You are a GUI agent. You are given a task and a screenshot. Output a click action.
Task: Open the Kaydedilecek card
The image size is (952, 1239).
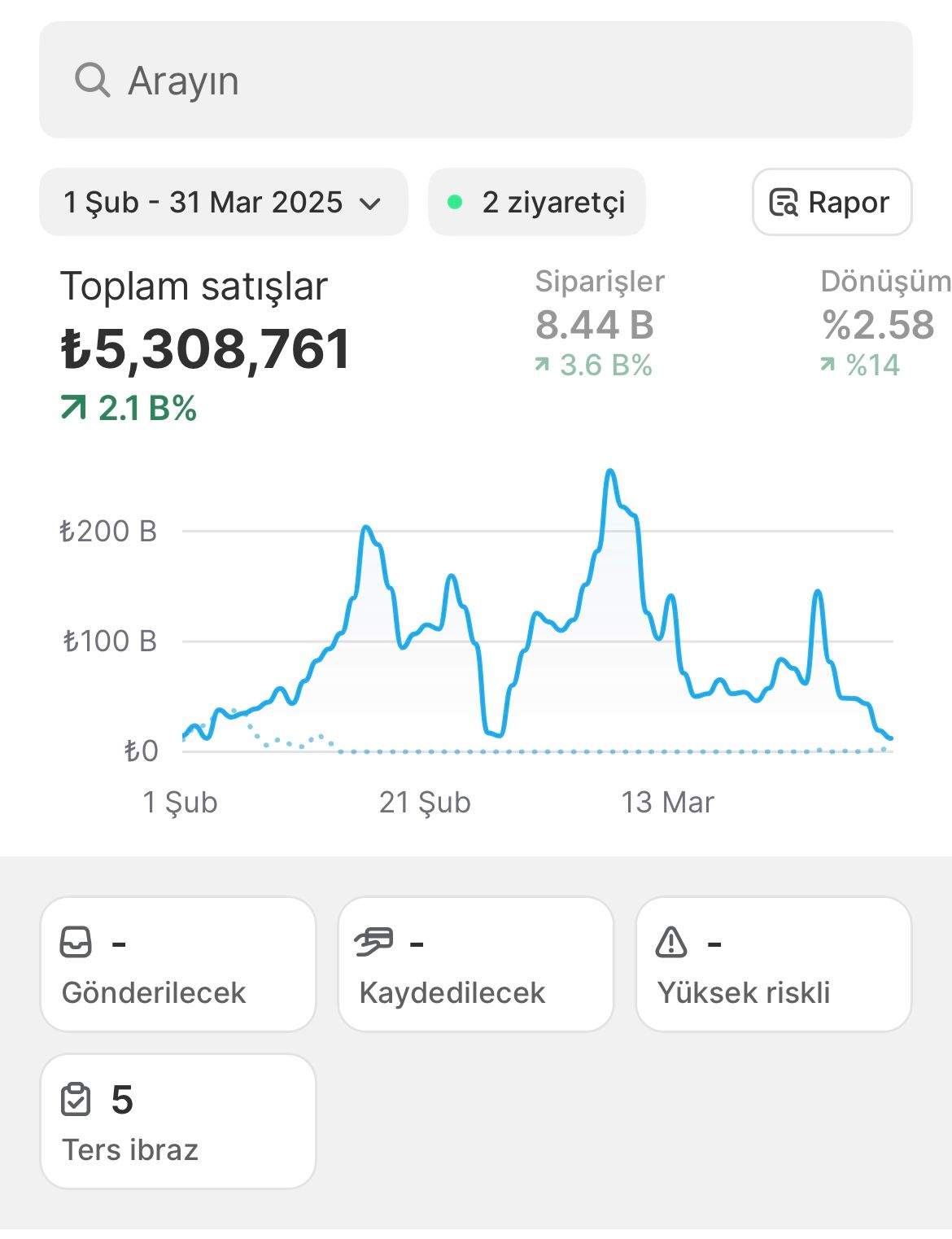476,965
